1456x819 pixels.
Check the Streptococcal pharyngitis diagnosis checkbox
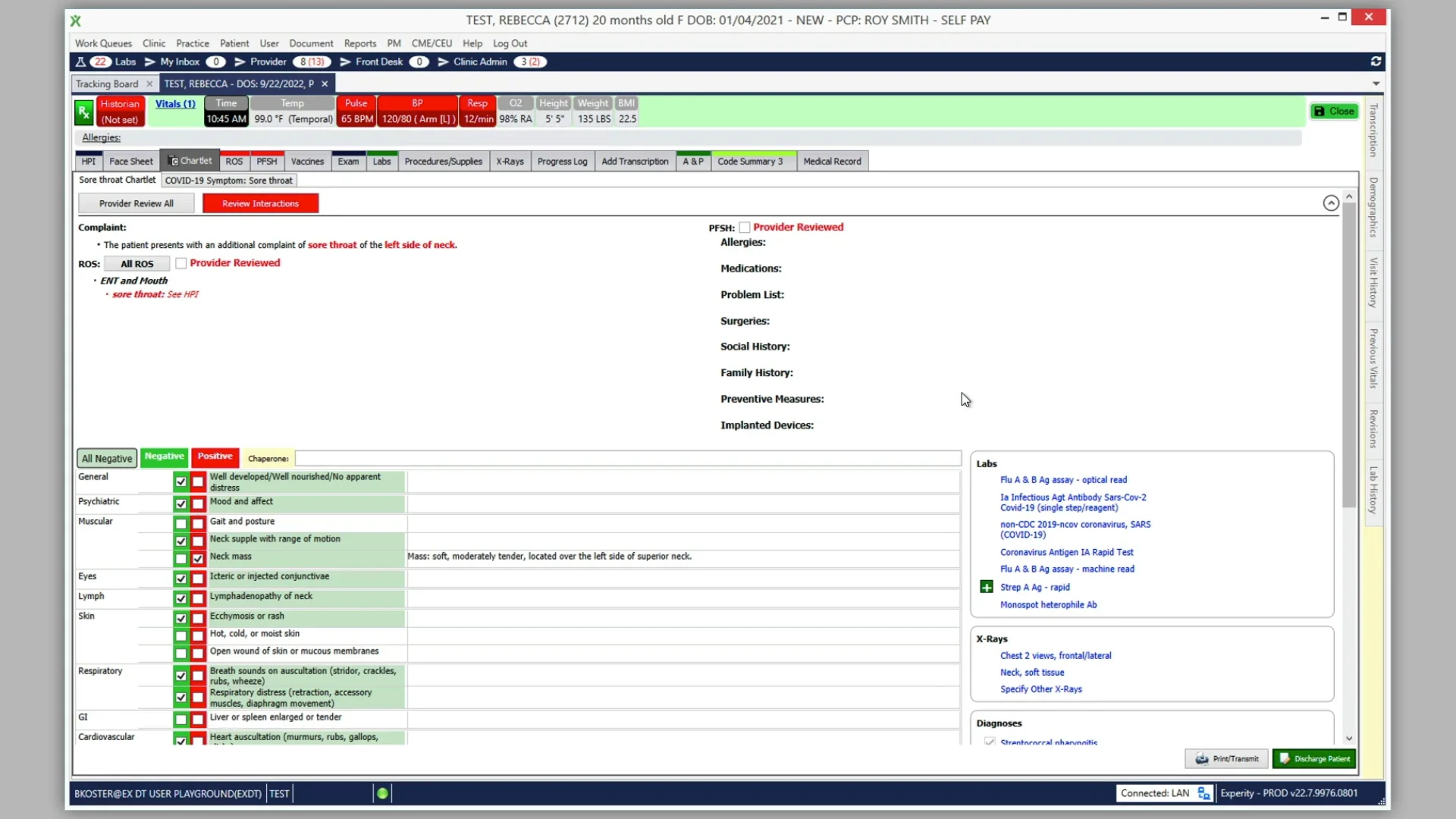(990, 742)
